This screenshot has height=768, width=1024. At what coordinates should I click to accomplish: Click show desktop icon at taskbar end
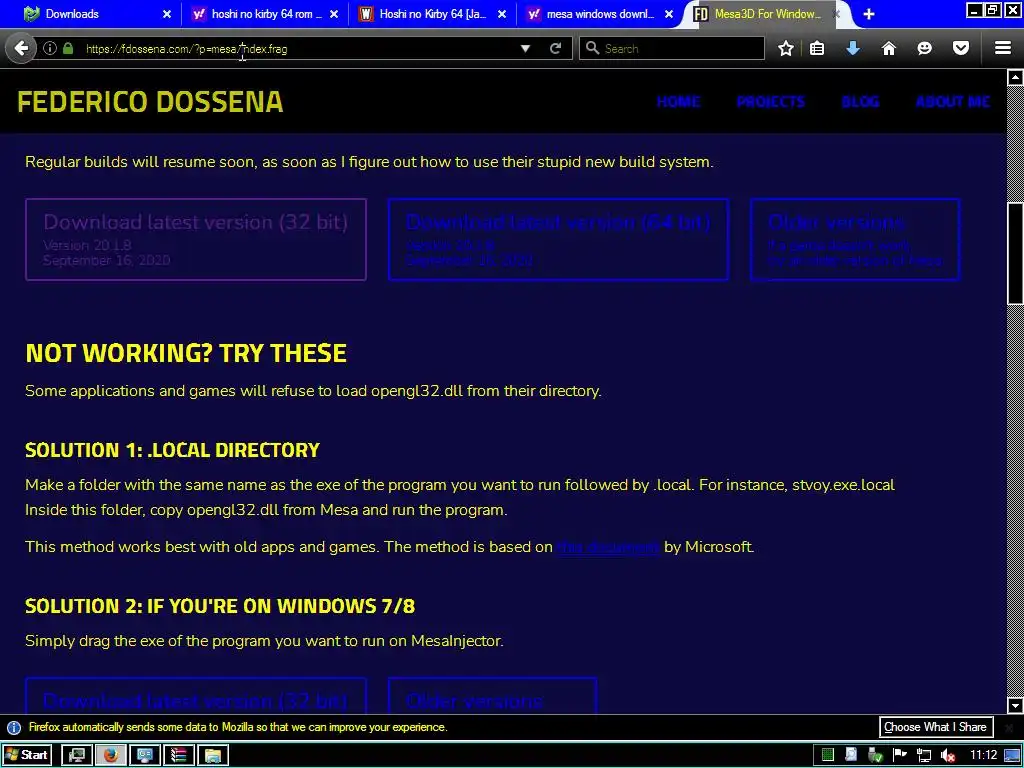tap(1012, 756)
